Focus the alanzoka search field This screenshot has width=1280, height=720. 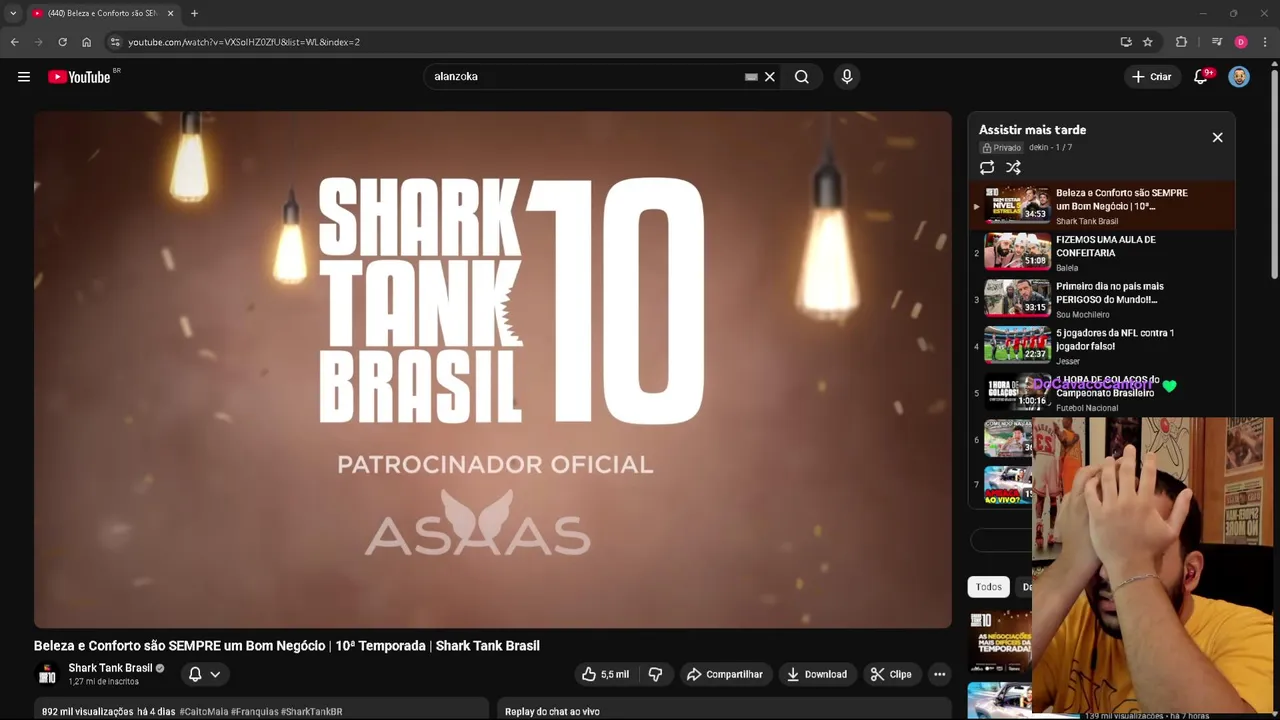click(x=585, y=77)
